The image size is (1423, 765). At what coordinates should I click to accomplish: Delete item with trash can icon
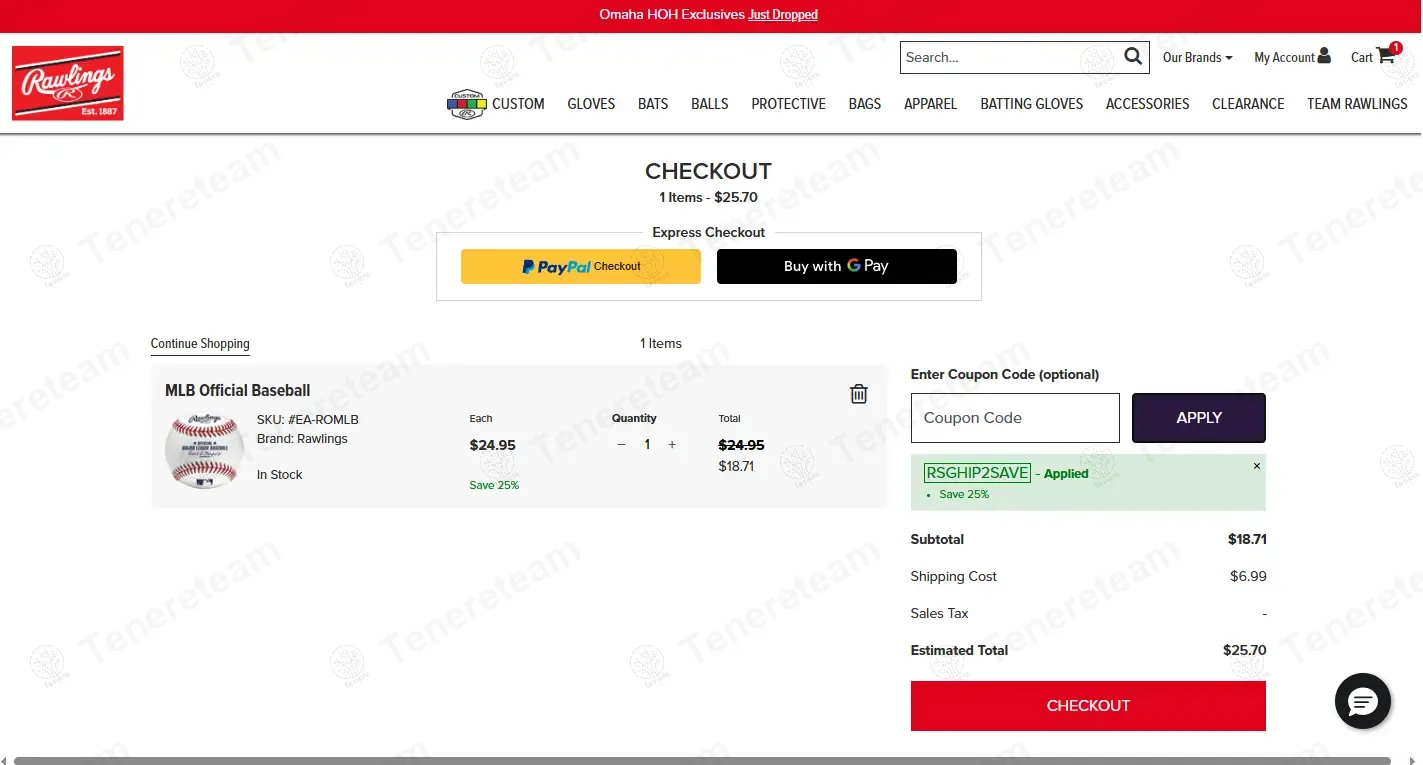click(x=858, y=394)
